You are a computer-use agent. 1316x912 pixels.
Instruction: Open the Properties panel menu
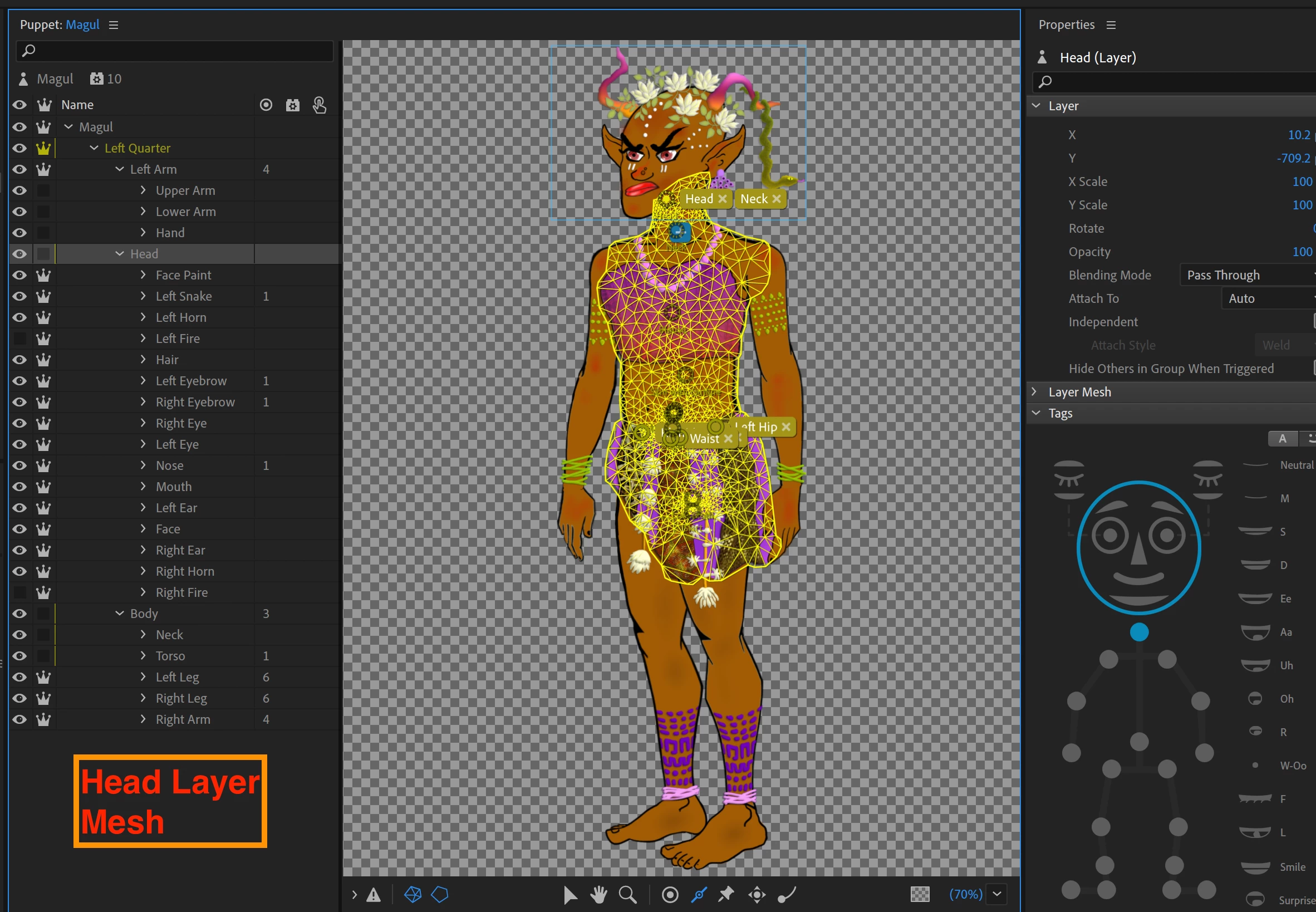pyautogui.click(x=1111, y=25)
